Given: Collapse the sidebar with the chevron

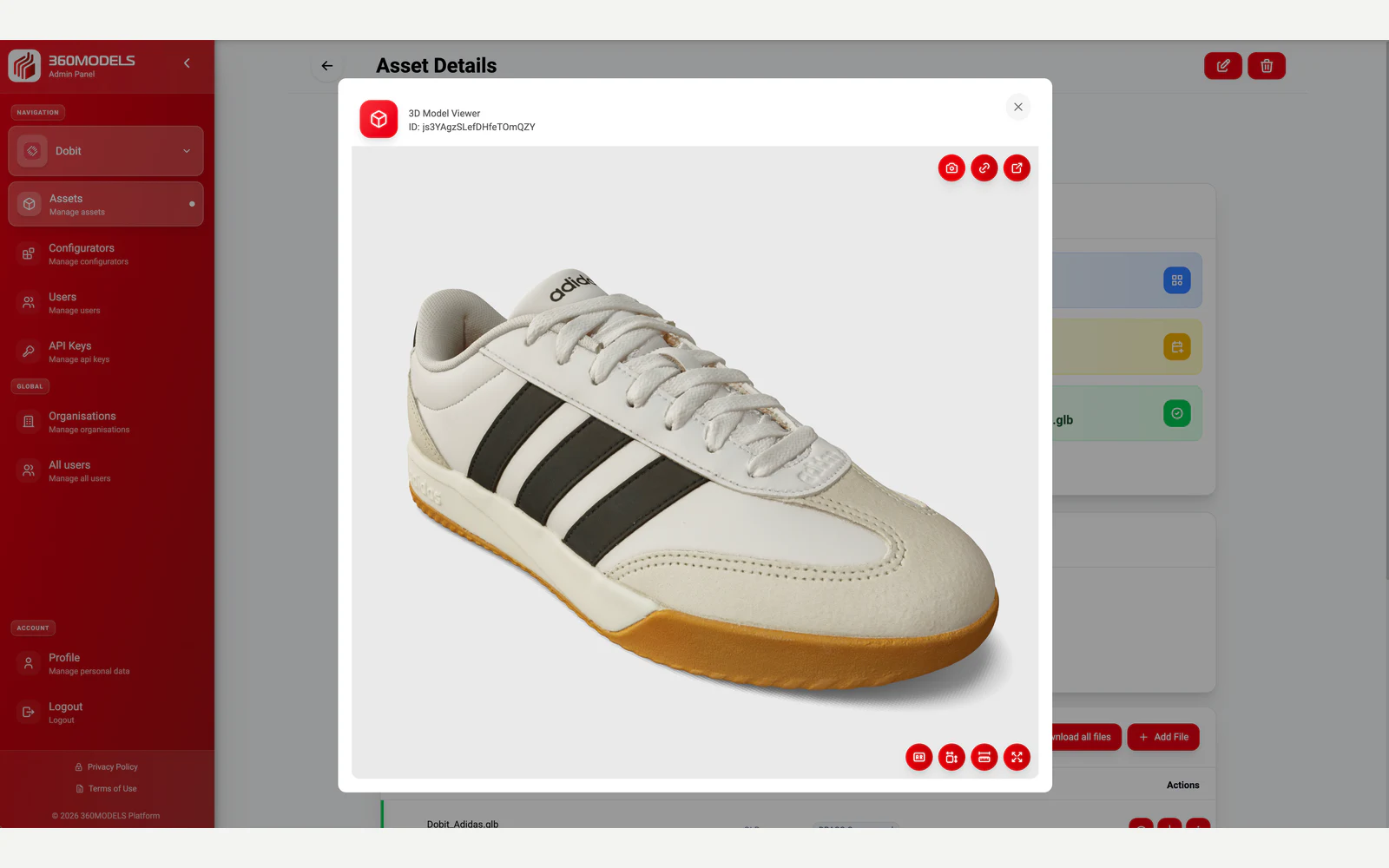Looking at the screenshot, I should pyautogui.click(x=187, y=63).
